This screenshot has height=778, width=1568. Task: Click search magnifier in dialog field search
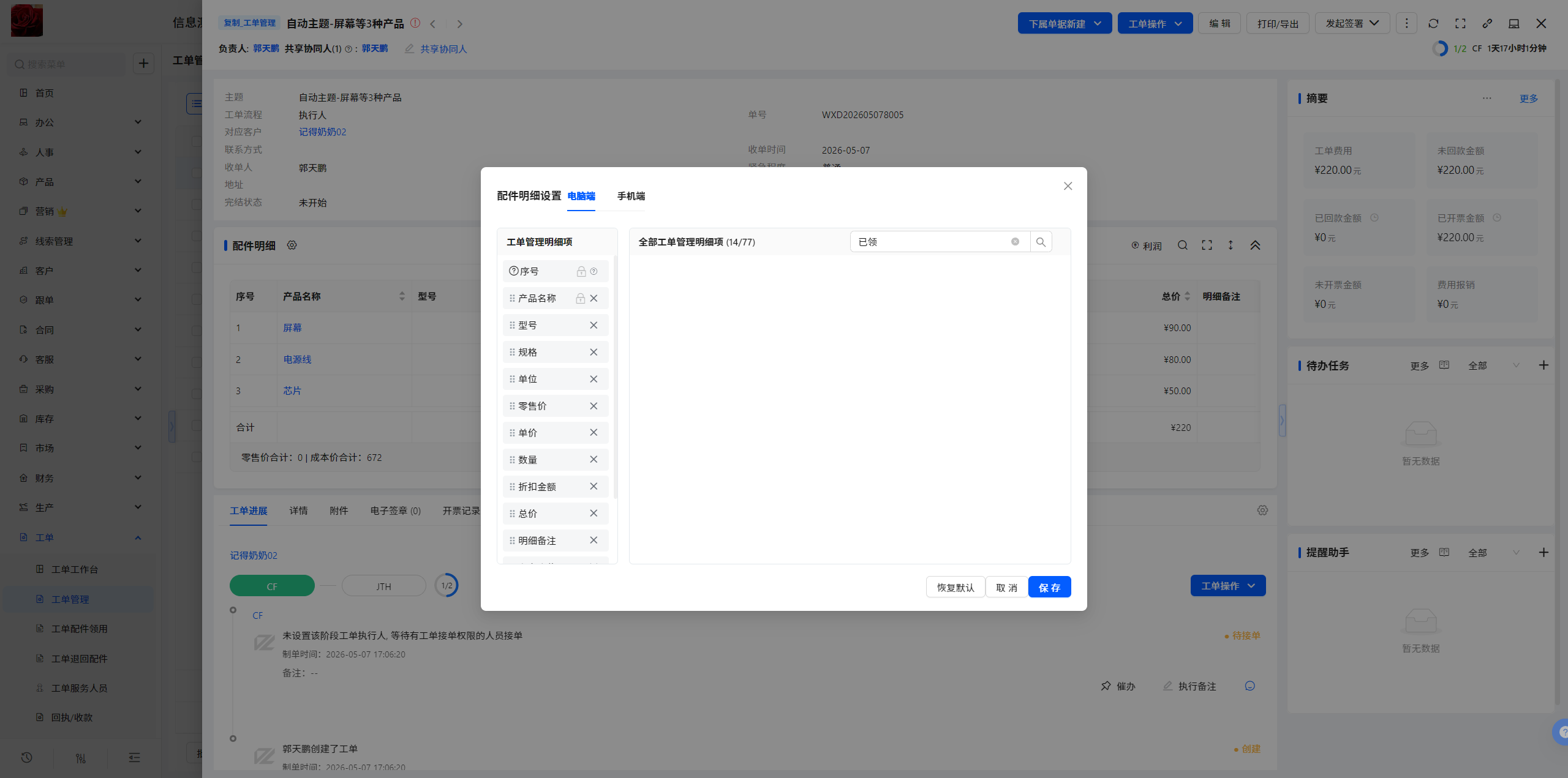[1041, 242]
